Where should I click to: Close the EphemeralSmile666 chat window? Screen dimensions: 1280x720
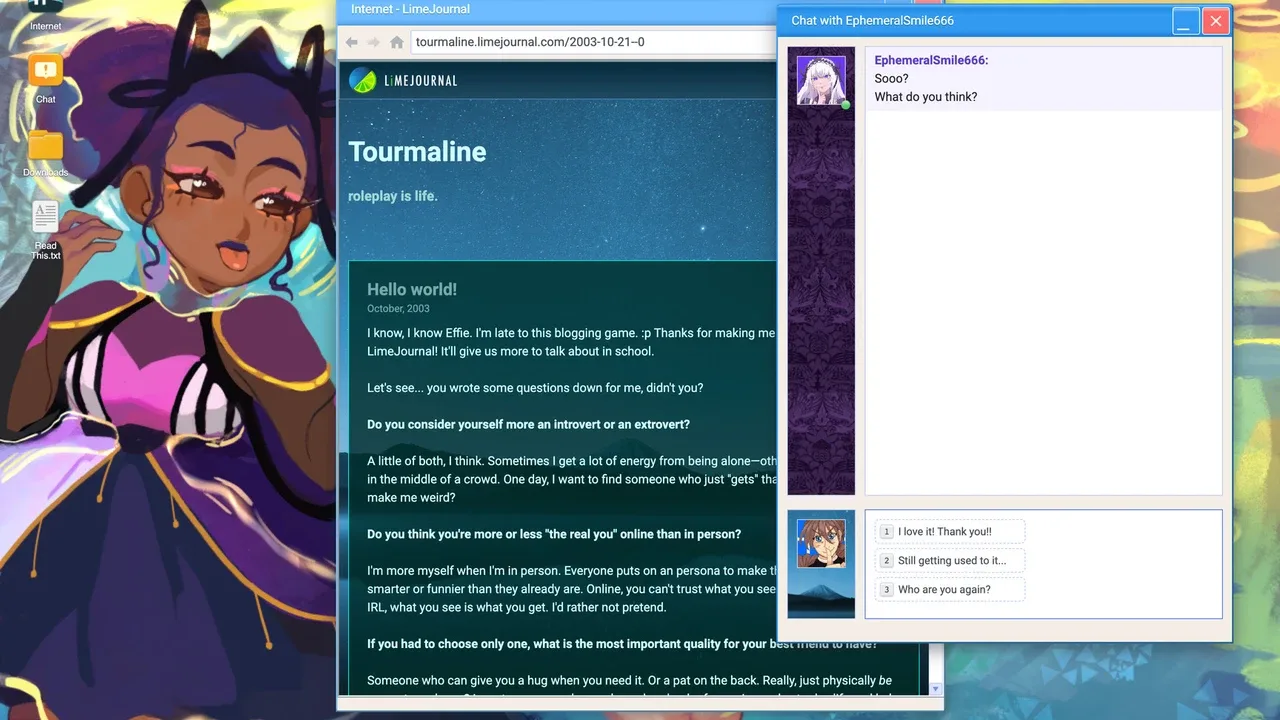(1215, 21)
